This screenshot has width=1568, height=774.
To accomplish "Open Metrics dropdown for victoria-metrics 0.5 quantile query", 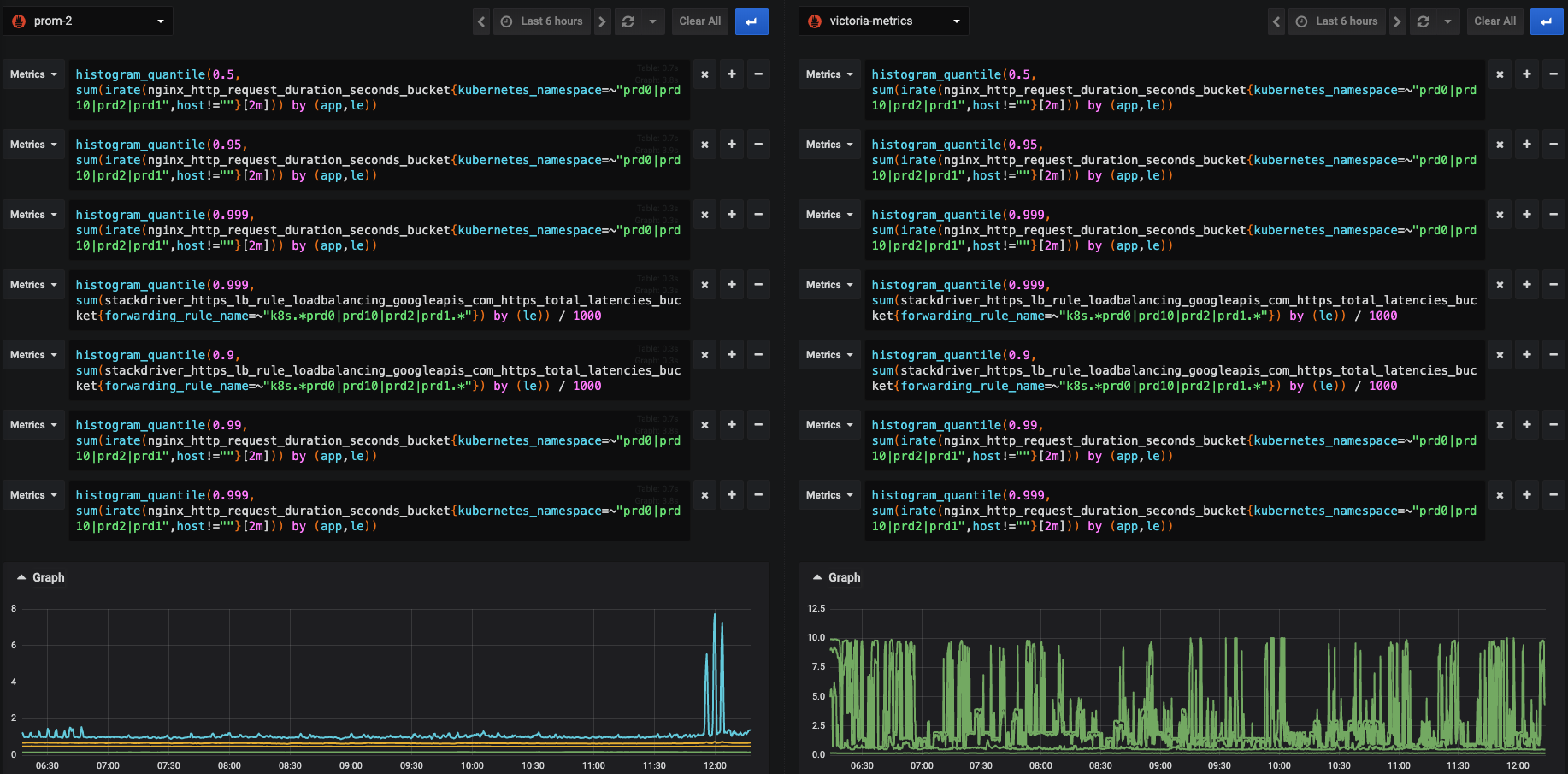I will [x=830, y=74].
